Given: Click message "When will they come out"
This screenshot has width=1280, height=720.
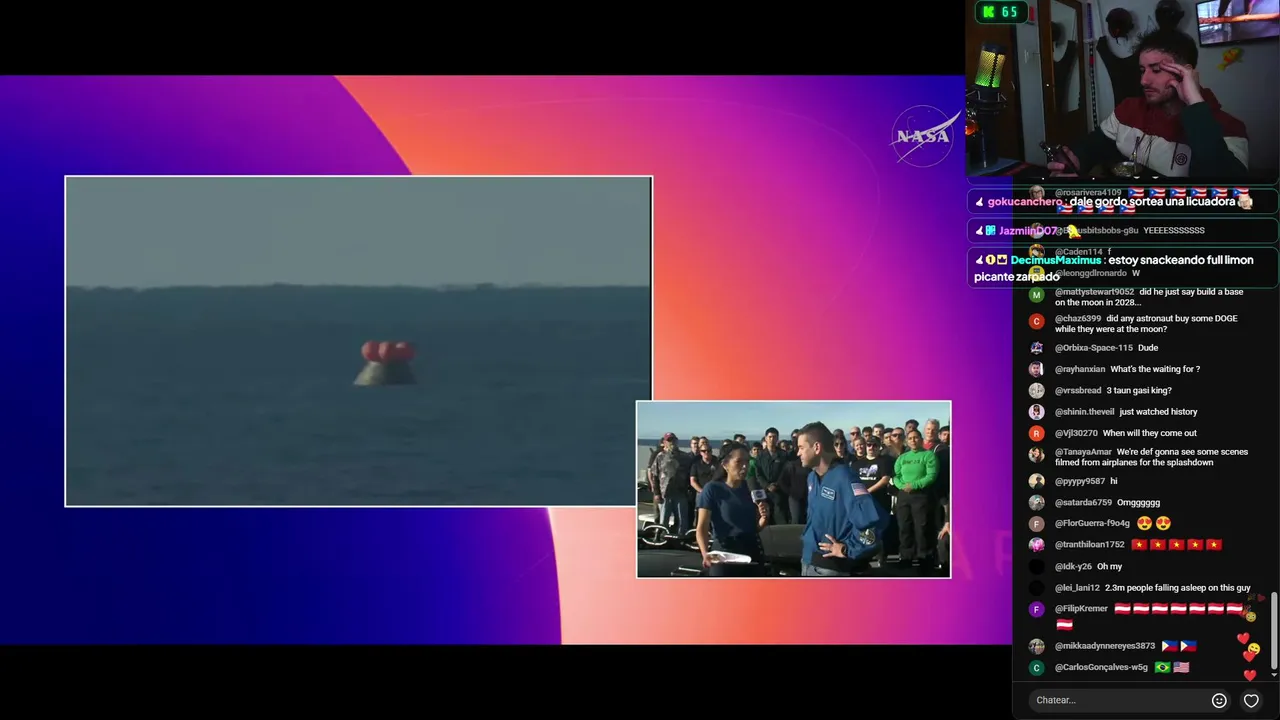Looking at the screenshot, I should 1149,433.
